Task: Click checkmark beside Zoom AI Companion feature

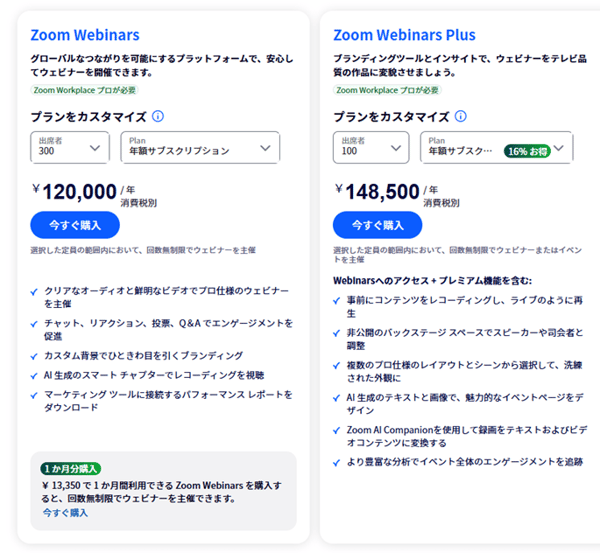Action: point(337,429)
